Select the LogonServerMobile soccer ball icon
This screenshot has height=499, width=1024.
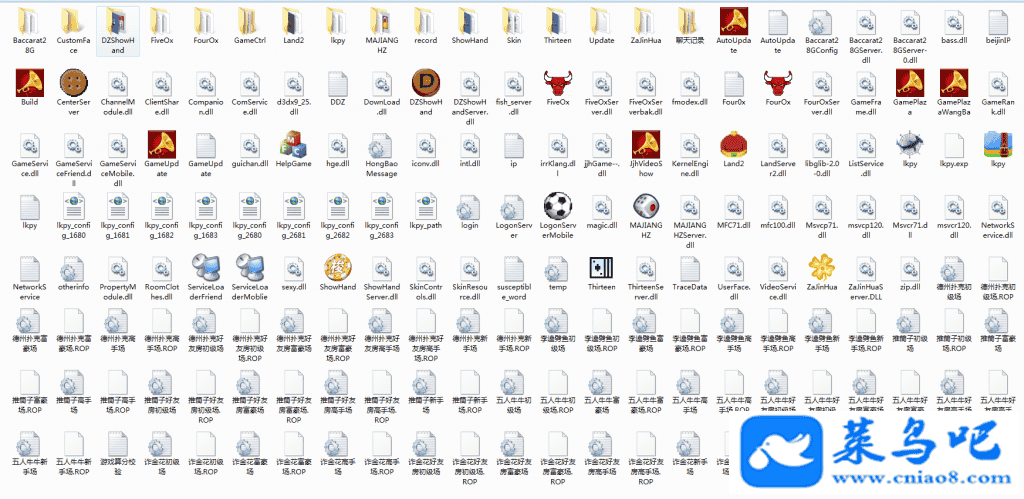coord(558,207)
